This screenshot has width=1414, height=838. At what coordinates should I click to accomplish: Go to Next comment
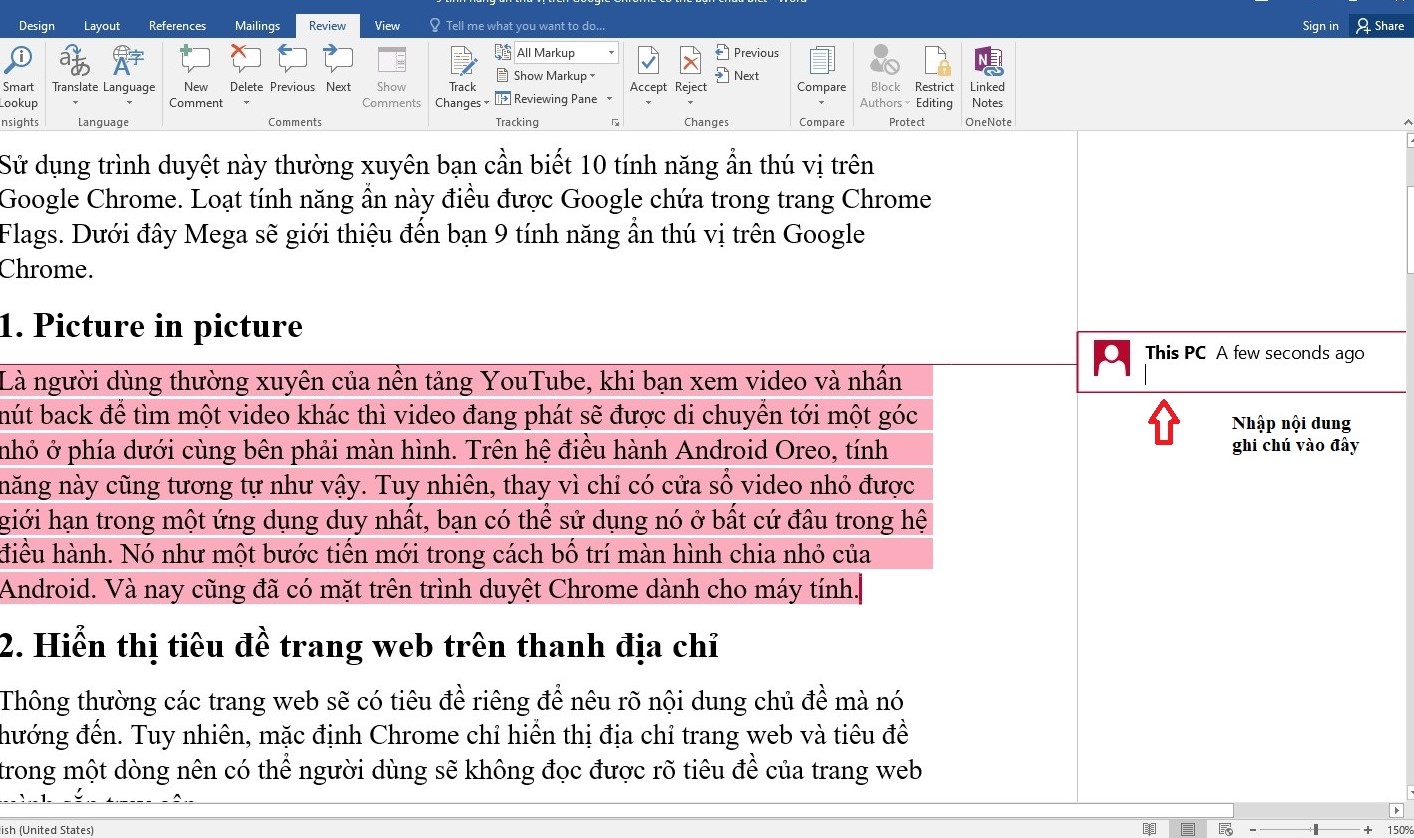tap(339, 70)
